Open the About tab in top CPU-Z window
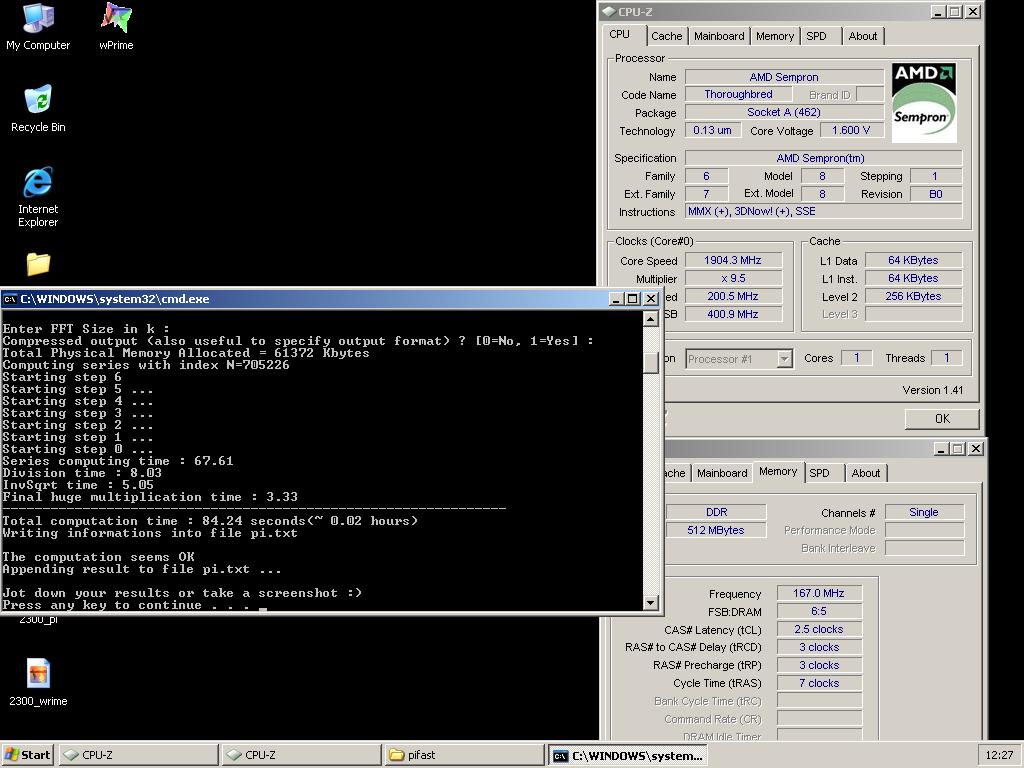Image resolution: width=1024 pixels, height=768 pixels. point(863,36)
